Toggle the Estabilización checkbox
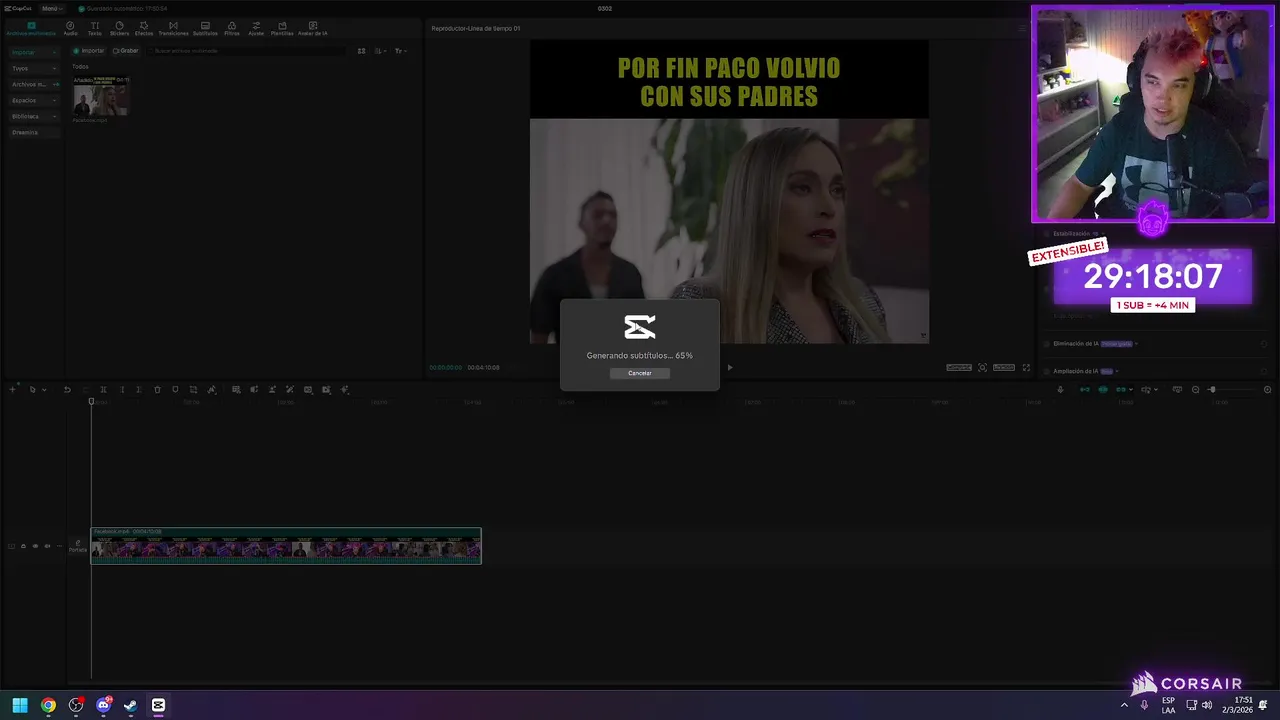 (x=1046, y=234)
